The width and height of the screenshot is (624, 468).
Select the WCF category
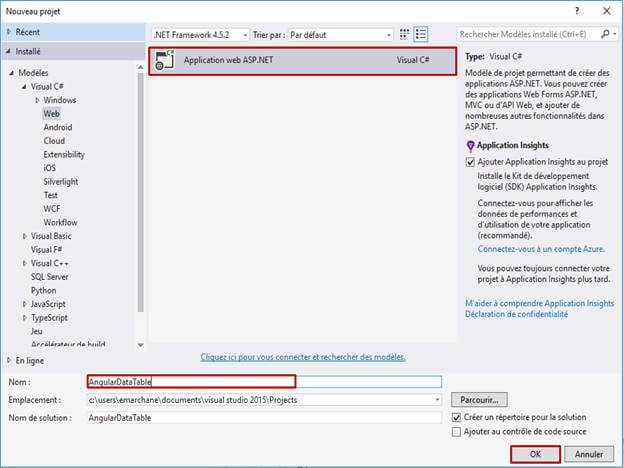click(x=52, y=209)
